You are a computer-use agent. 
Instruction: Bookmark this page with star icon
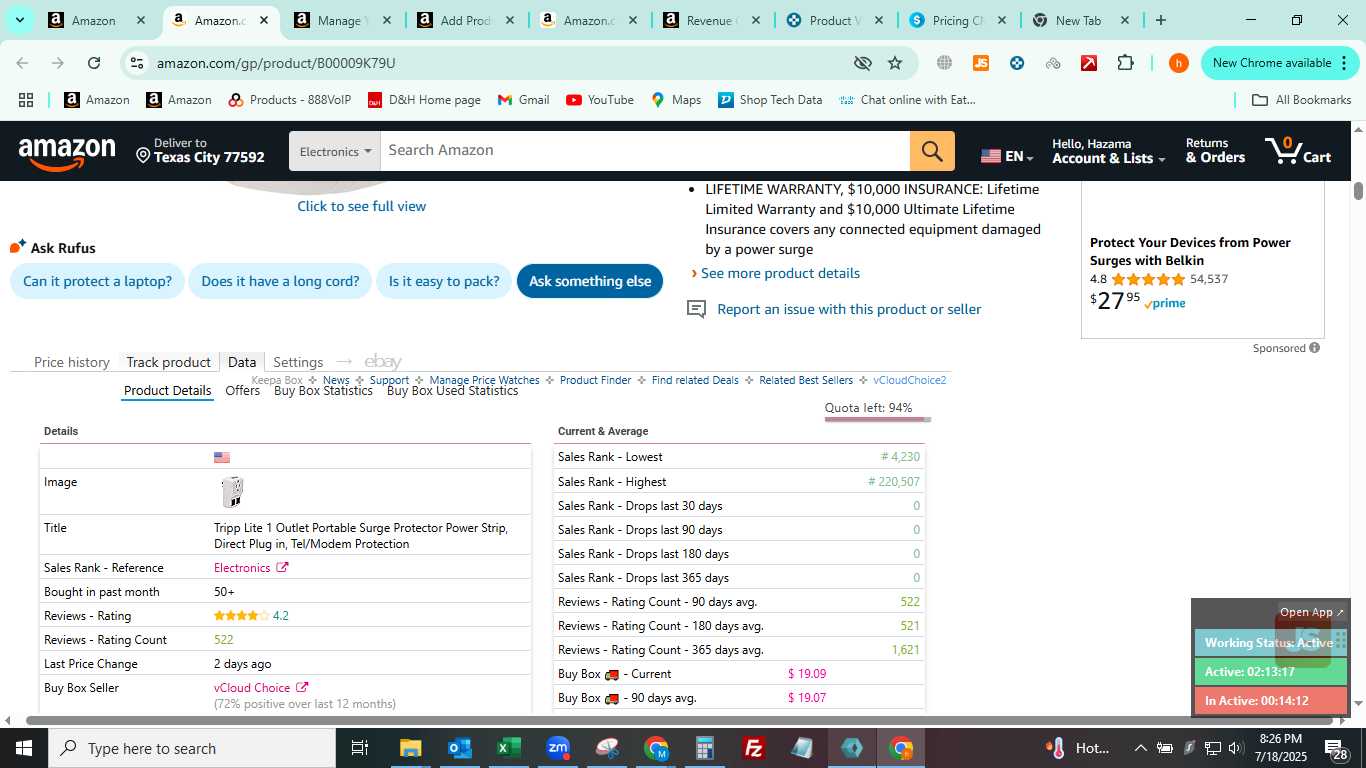895,63
